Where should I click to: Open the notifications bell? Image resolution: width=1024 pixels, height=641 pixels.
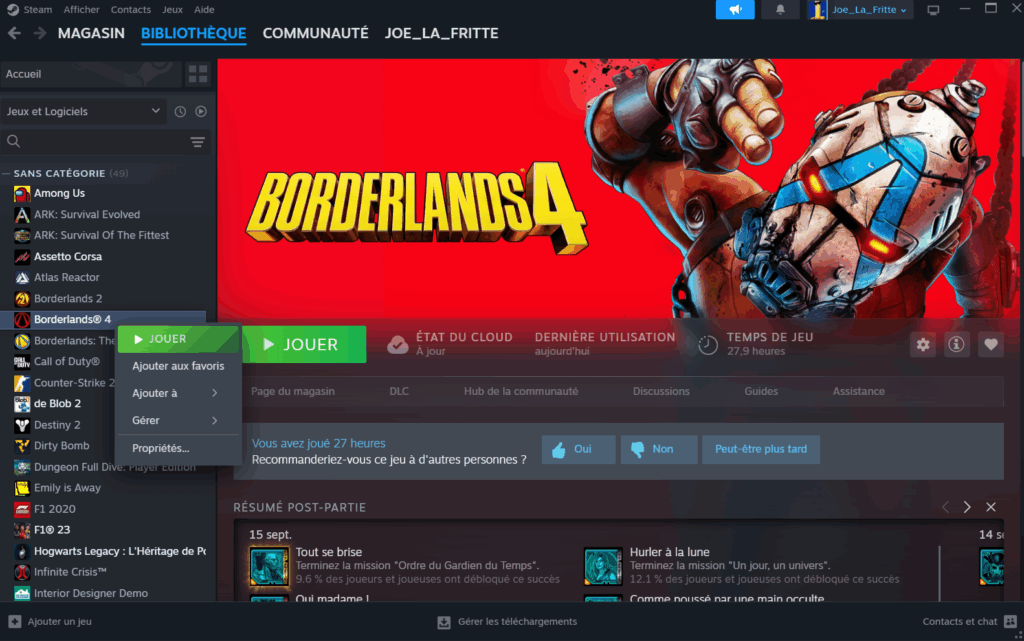tap(780, 10)
